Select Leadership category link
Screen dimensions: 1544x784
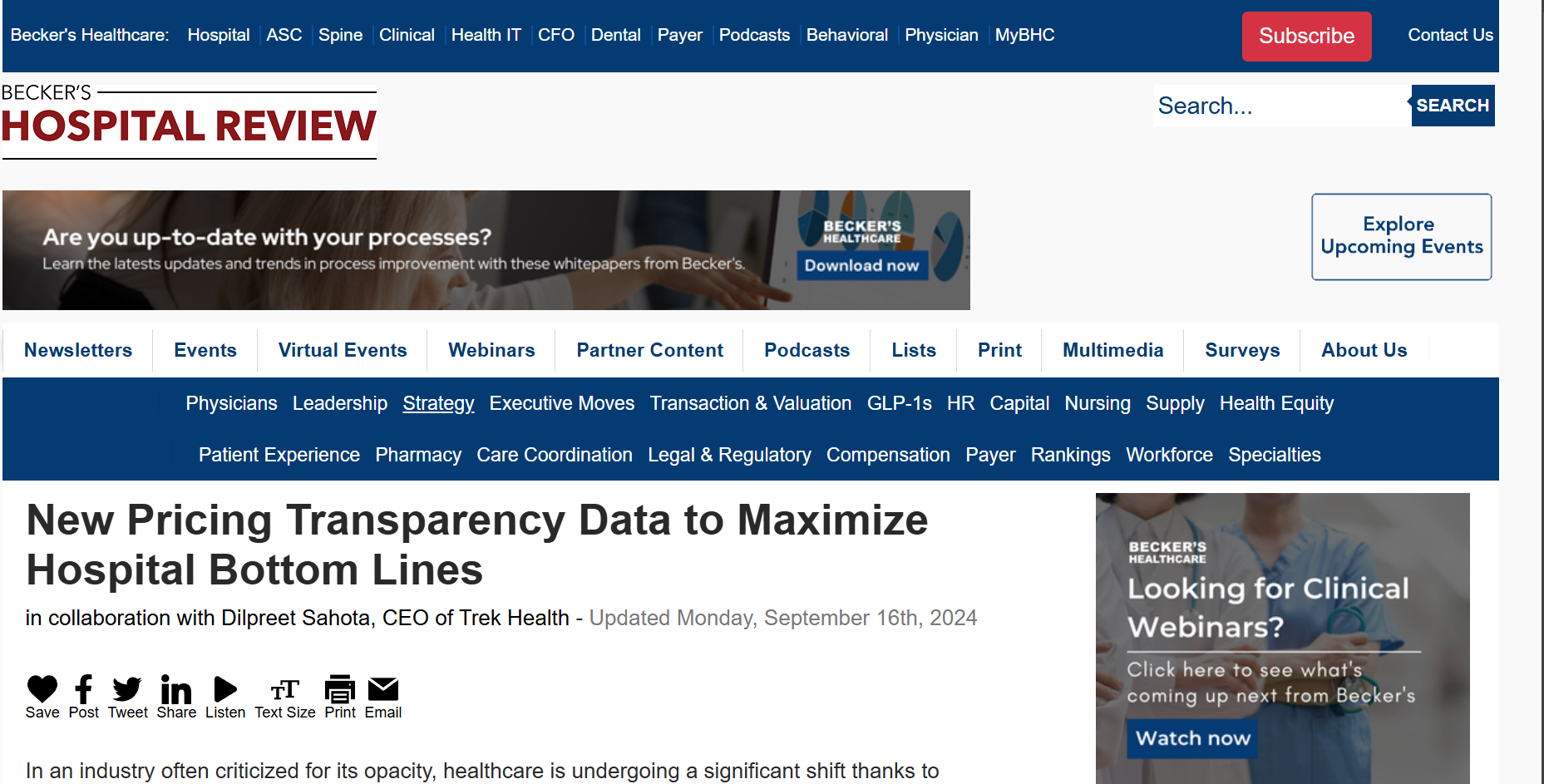tap(340, 403)
